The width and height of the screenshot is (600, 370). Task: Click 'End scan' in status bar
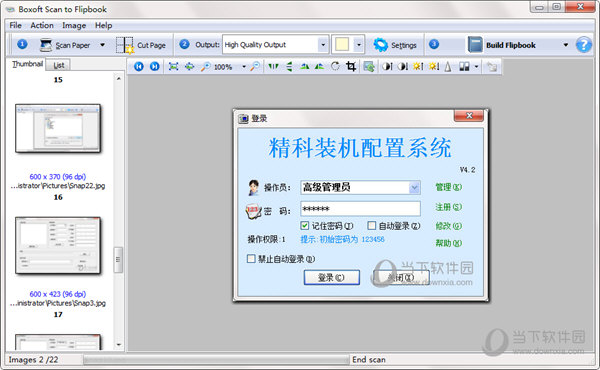369,360
